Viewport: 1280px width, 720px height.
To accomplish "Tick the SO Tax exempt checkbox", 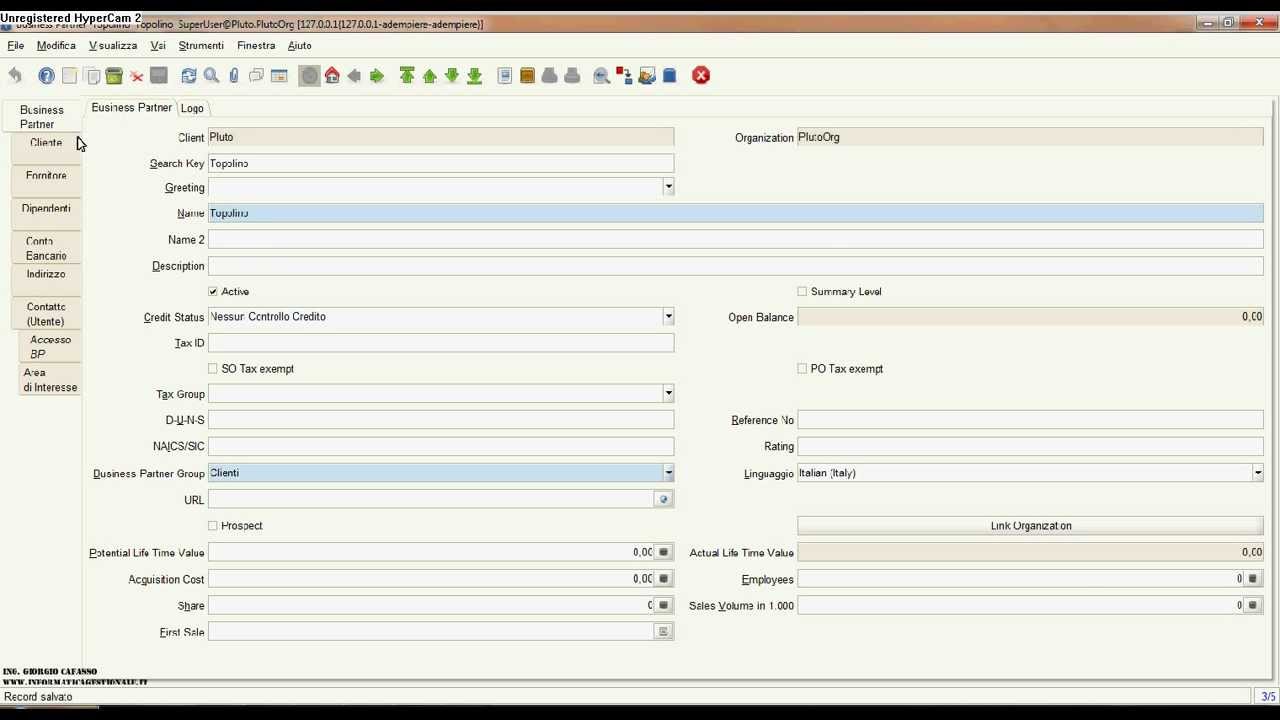I will pos(213,368).
